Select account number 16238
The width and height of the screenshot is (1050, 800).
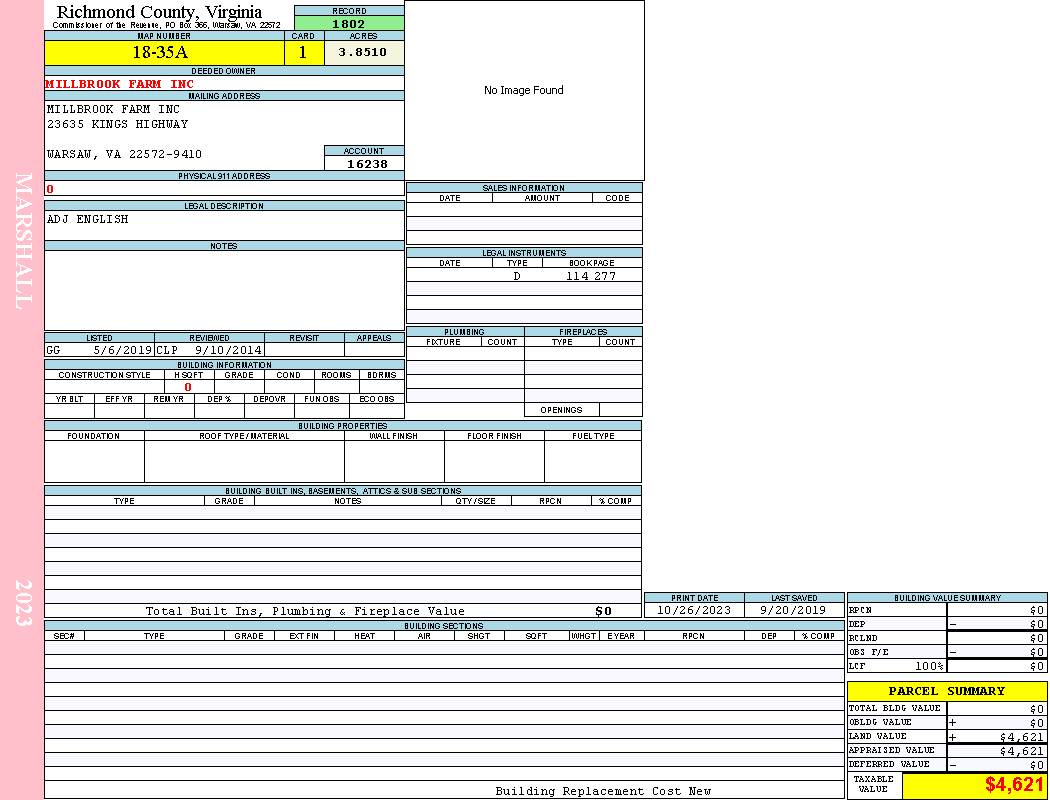[x=367, y=163]
